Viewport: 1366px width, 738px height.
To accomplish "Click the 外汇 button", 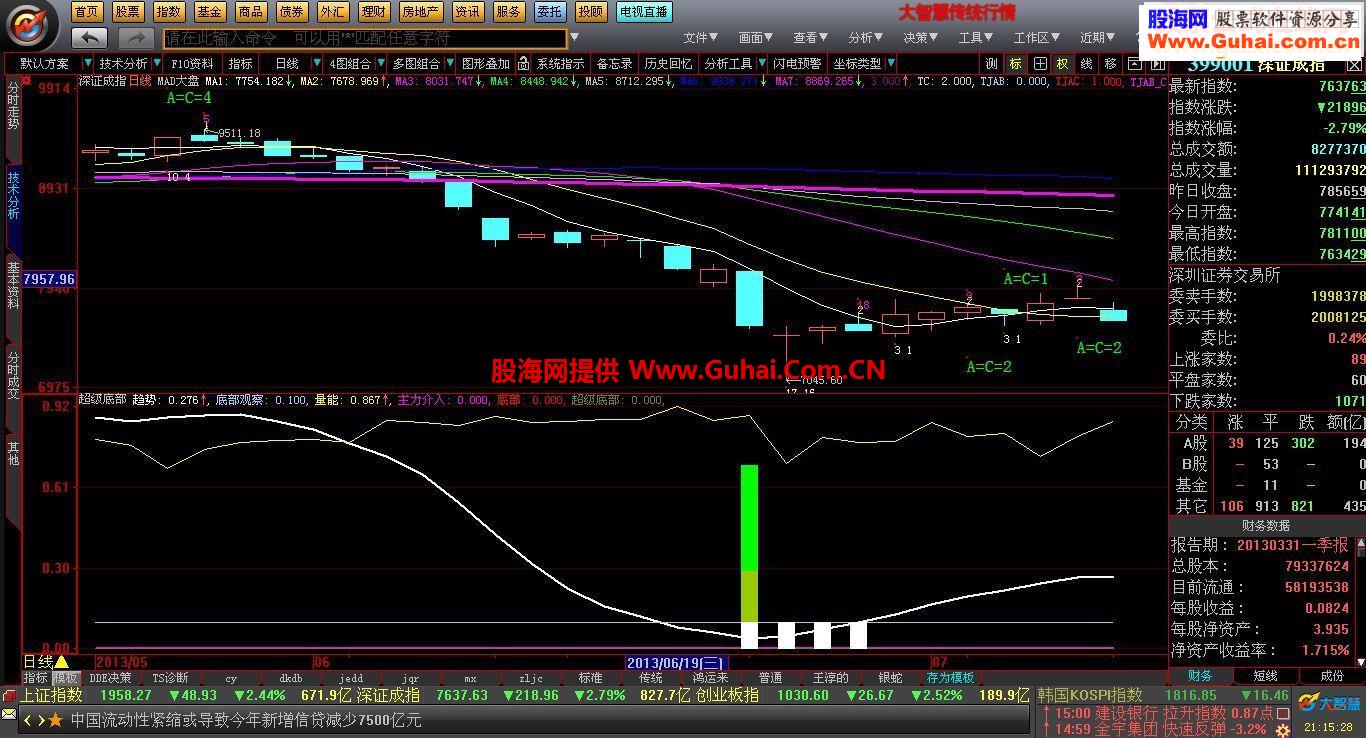I will (332, 12).
